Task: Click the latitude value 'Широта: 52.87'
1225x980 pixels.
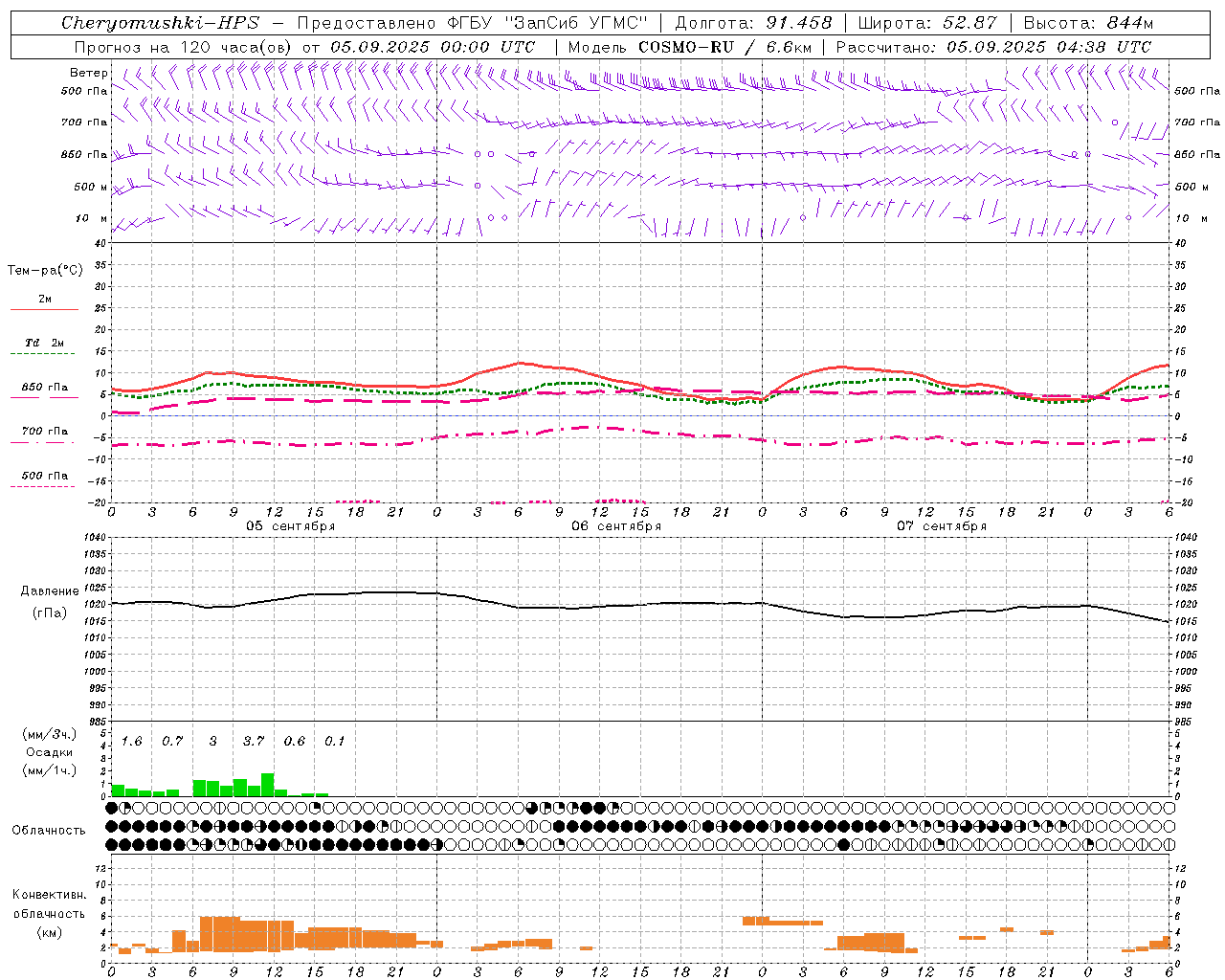Action: [x=927, y=23]
